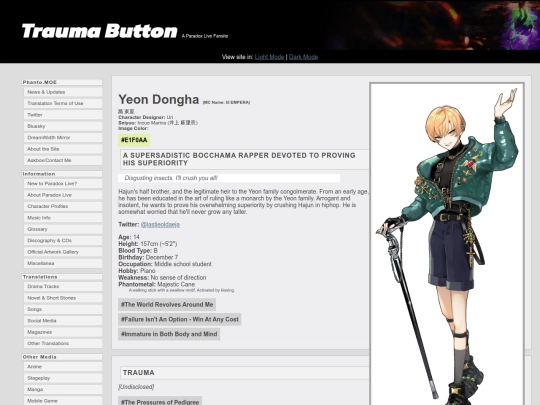Click the Translations sidebar header
Screen dimensions: 540x405
(x=62, y=277)
